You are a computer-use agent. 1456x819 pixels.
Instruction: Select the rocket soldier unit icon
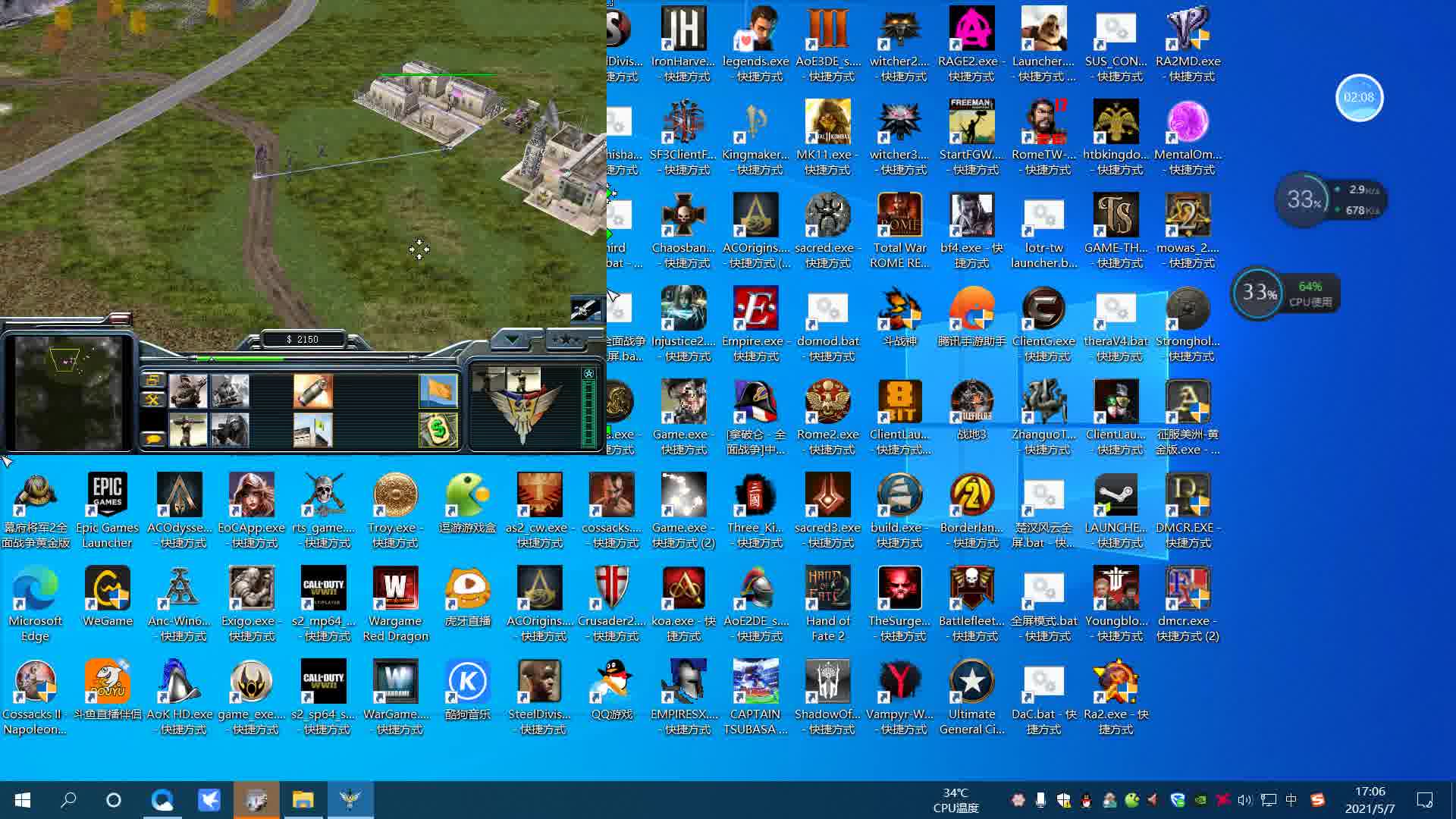click(188, 430)
